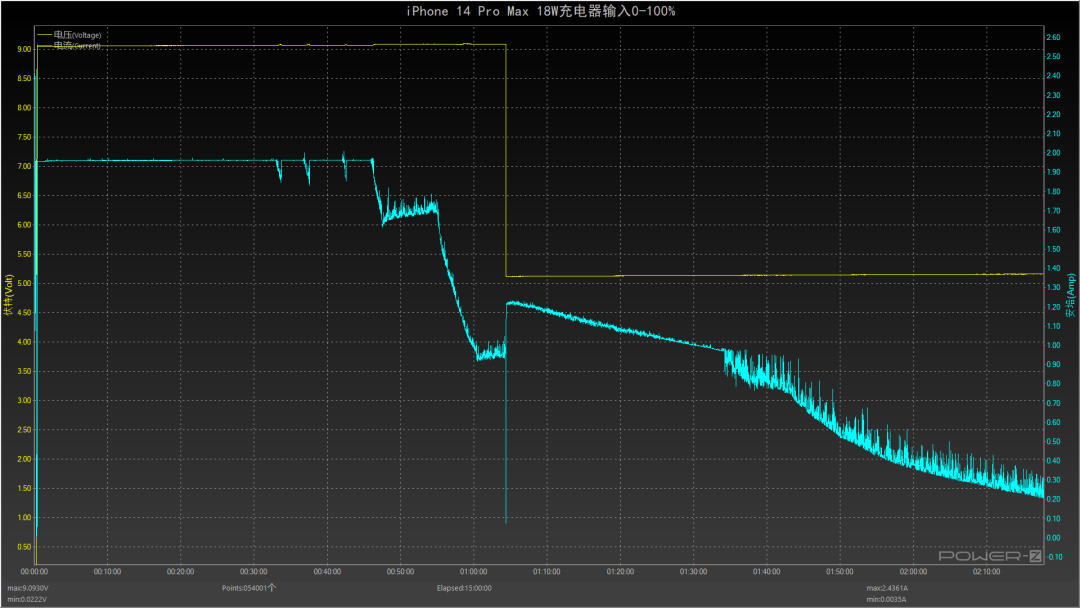Viewport: 1080px width, 608px height.
Task: Select the max:2.4361A status value
Action: 887,588
